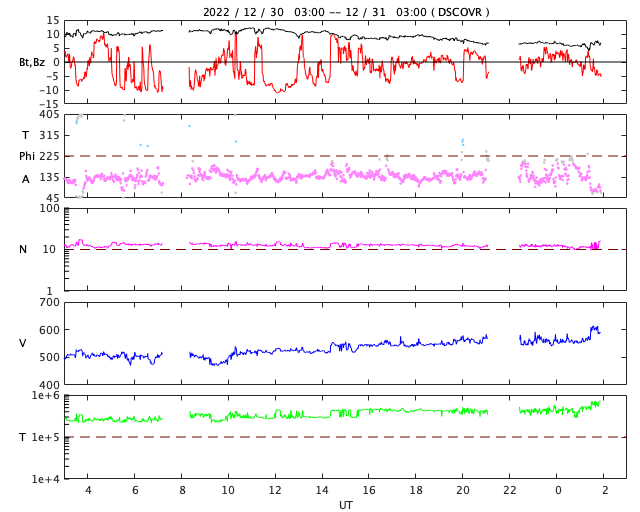This screenshot has height=512, width=640.
Task: Click the '45' tick value
Action: [x=53, y=198]
